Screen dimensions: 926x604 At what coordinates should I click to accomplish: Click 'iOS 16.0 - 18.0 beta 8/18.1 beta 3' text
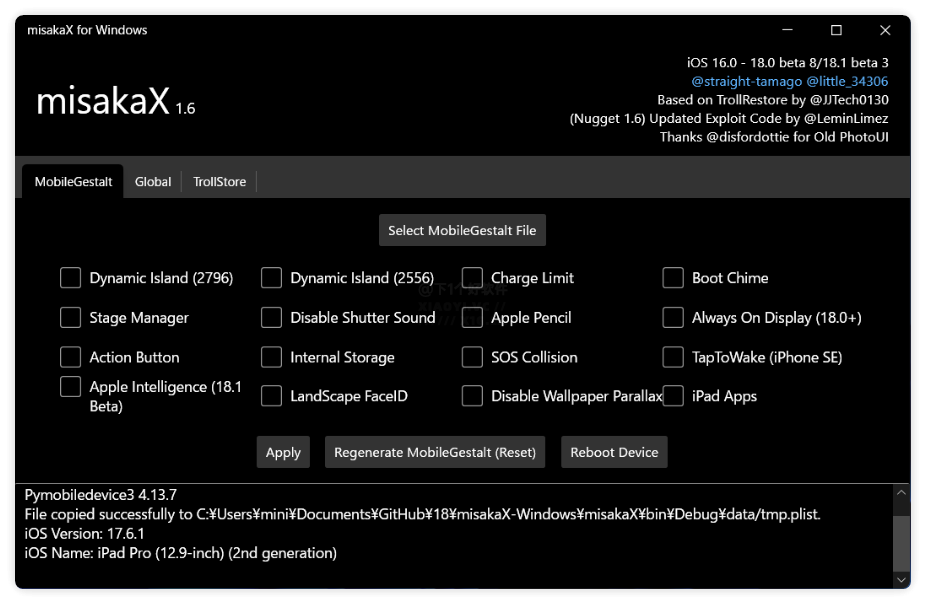pos(787,63)
